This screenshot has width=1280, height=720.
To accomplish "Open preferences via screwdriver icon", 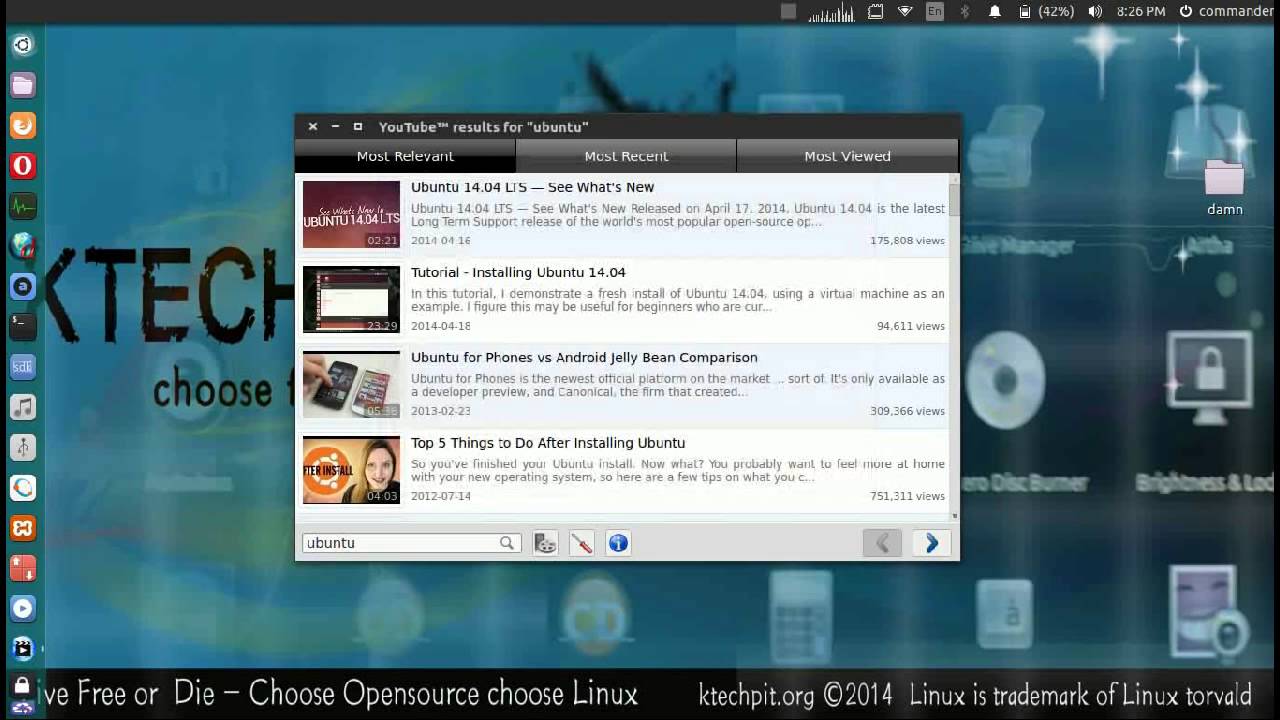I will point(582,543).
